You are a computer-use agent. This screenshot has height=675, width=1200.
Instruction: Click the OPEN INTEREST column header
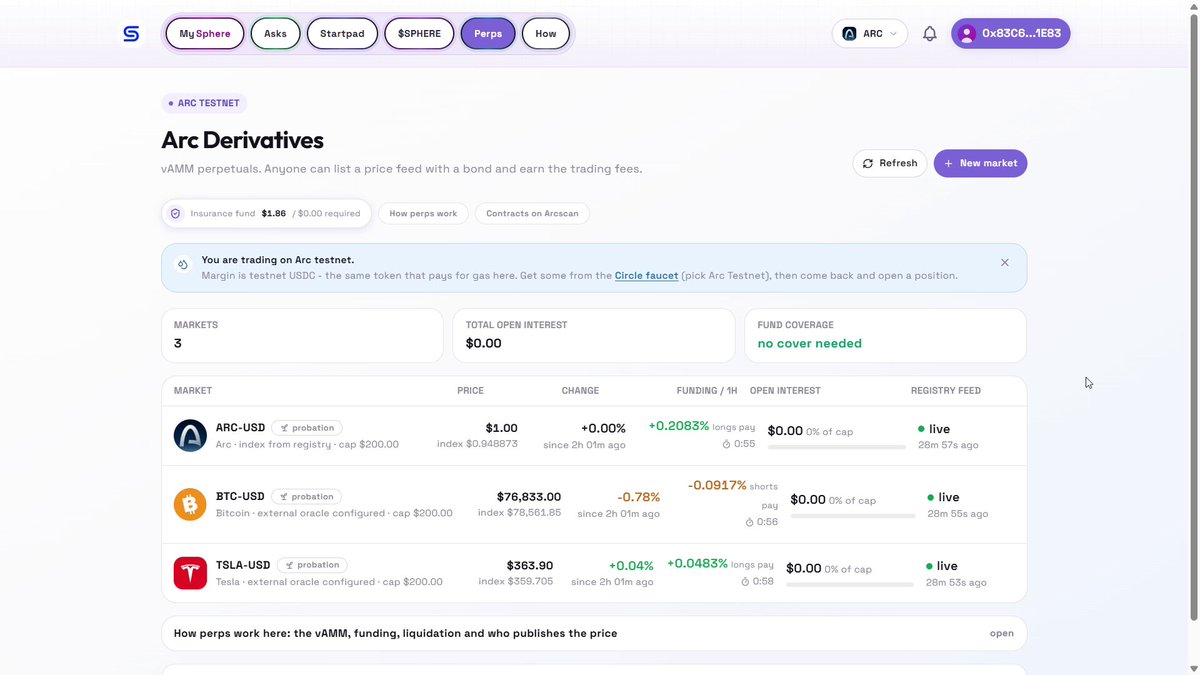pos(785,391)
